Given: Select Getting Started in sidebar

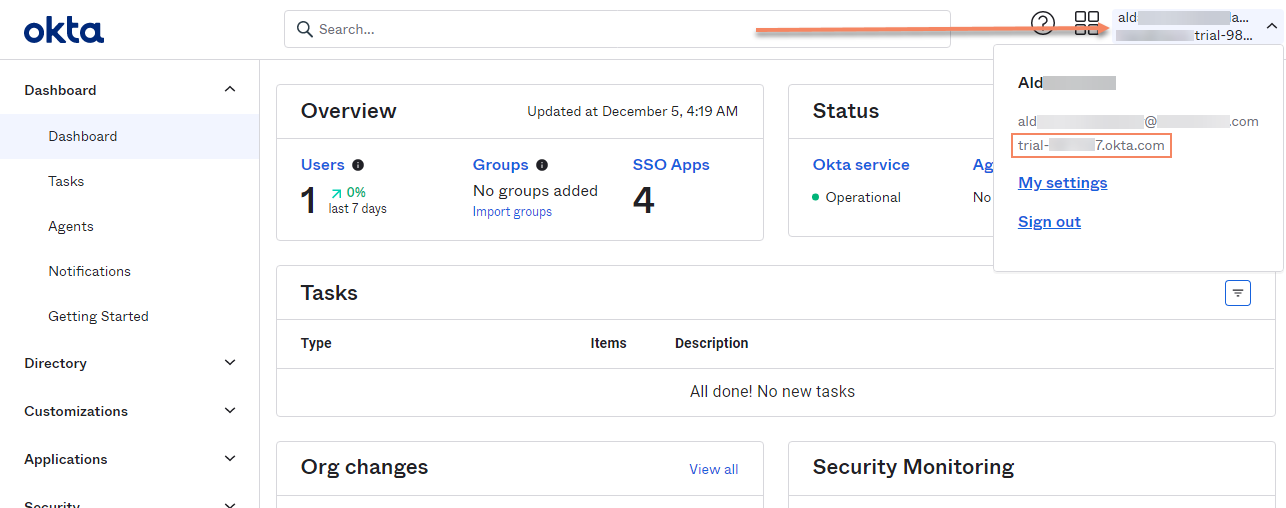Looking at the screenshot, I should tap(98, 316).
